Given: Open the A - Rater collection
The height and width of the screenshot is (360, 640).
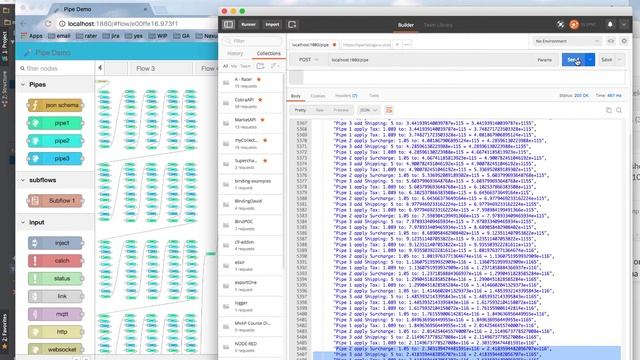Looking at the screenshot, I should (x=251, y=82).
